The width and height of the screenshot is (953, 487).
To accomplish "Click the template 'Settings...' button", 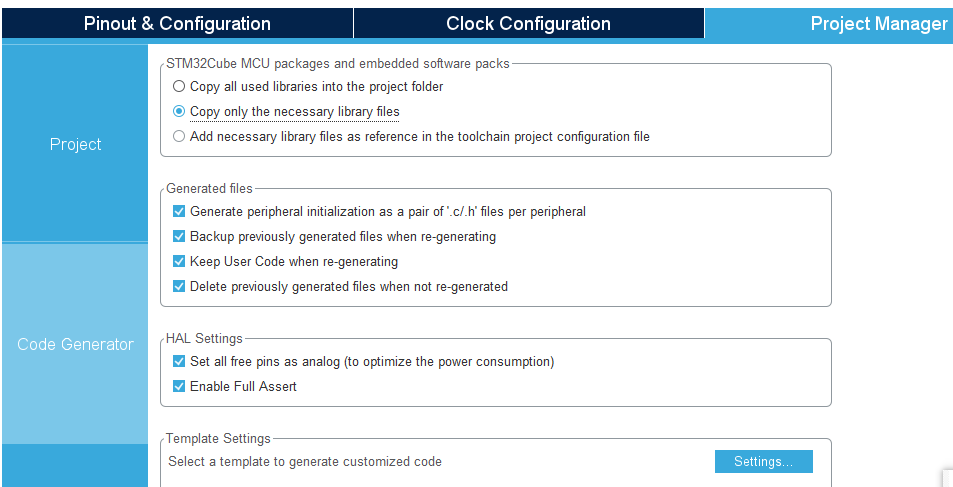I will pos(763,462).
